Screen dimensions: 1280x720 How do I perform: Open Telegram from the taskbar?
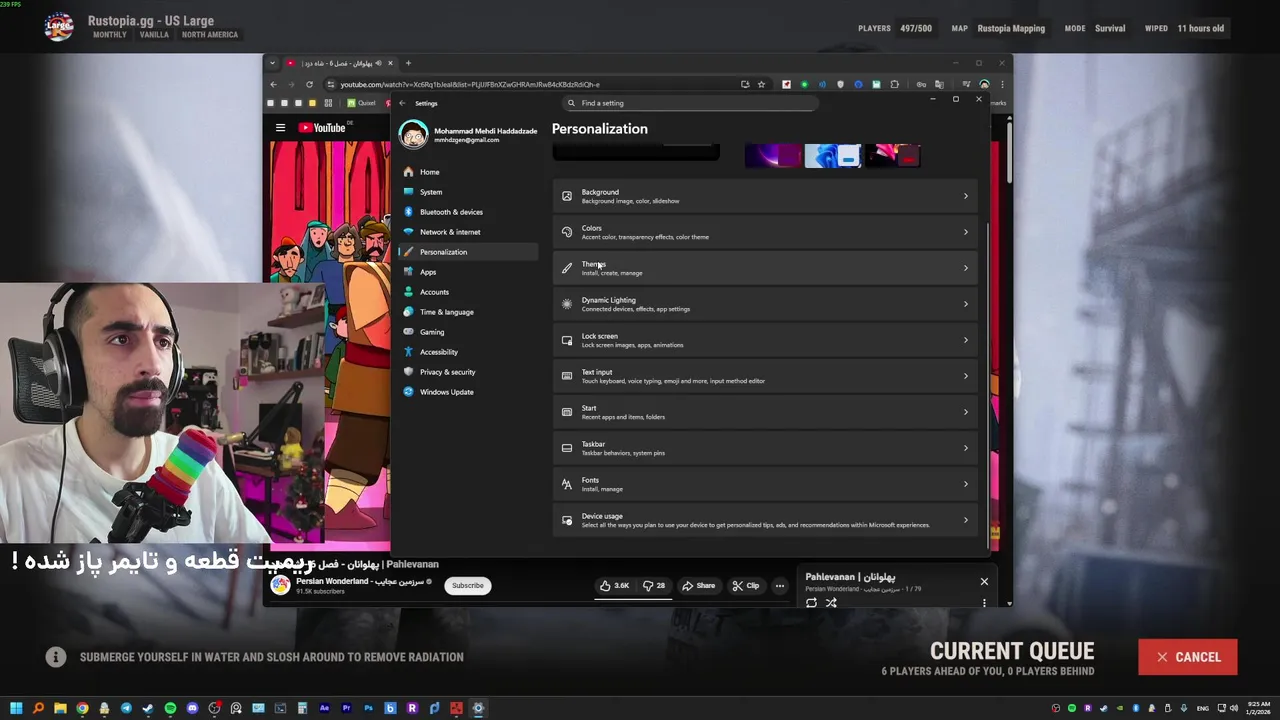click(126, 708)
